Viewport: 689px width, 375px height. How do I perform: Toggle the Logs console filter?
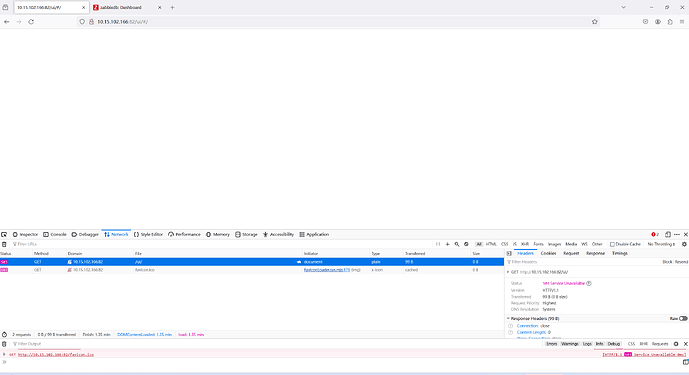click(x=587, y=344)
